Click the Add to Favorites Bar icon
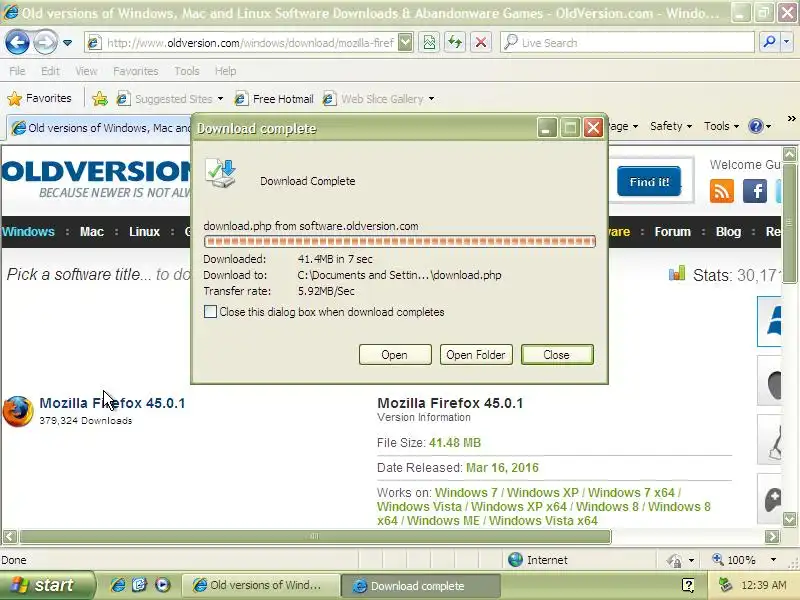 pyautogui.click(x=100, y=98)
